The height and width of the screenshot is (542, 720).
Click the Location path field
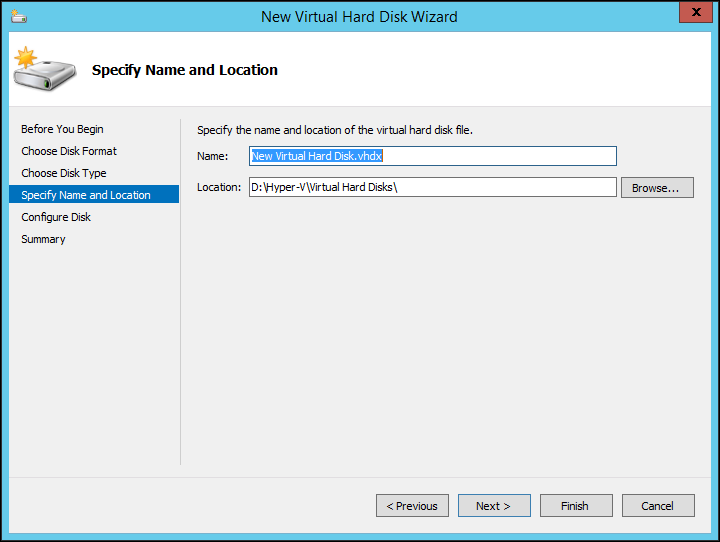(x=432, y=188)
